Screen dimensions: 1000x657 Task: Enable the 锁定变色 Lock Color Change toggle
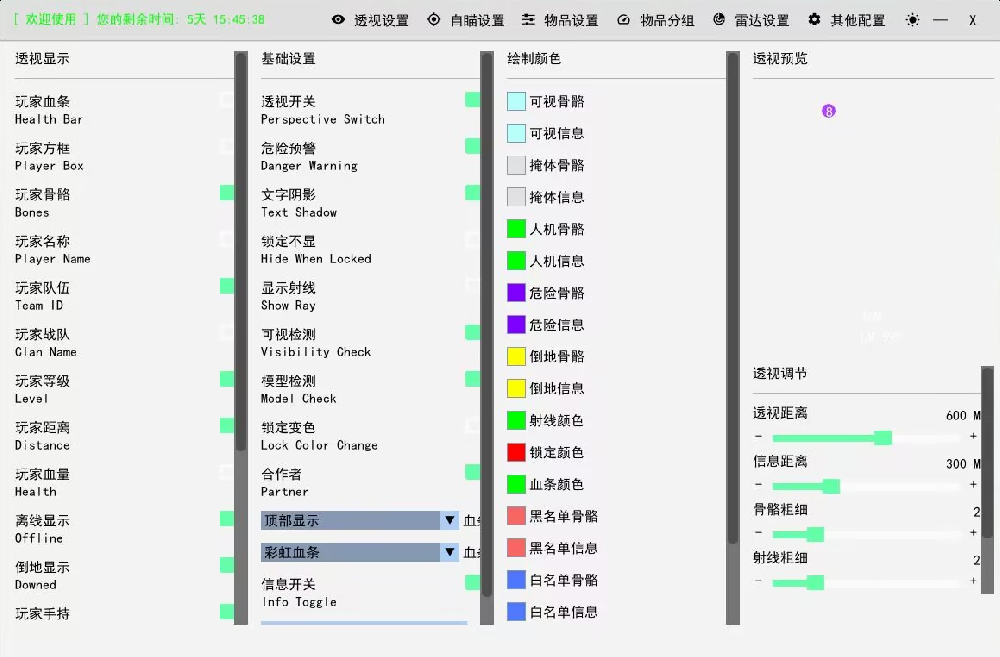[473, 425]
